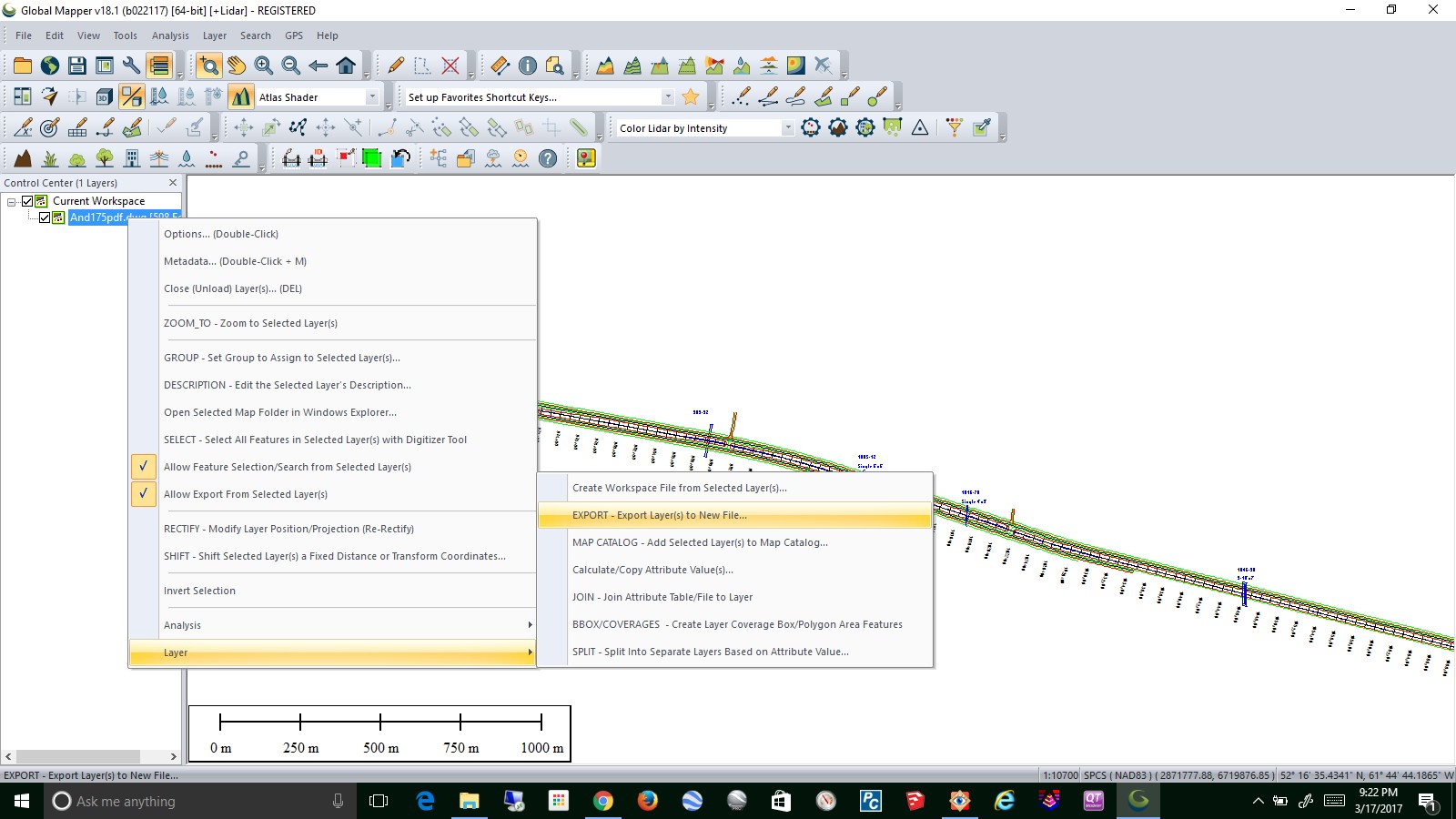Click the tree vegetation feature icon

pos(105,158)
